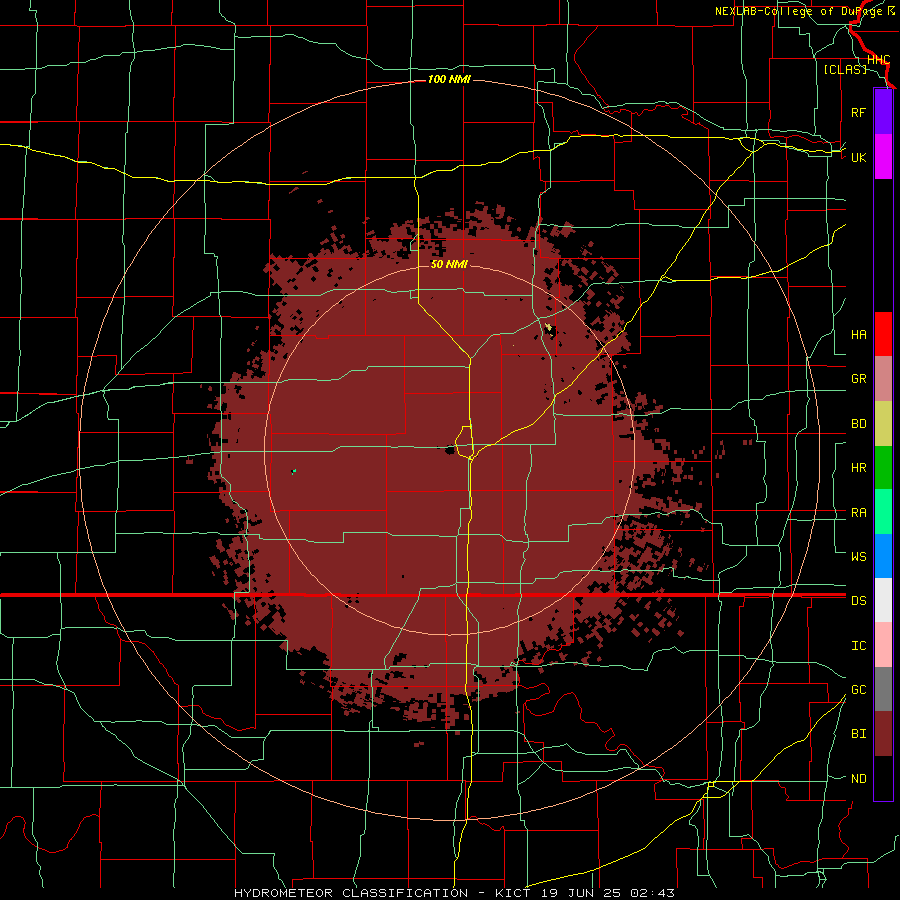
Task: Click the DS white color swatch
Action: point(883,600)
